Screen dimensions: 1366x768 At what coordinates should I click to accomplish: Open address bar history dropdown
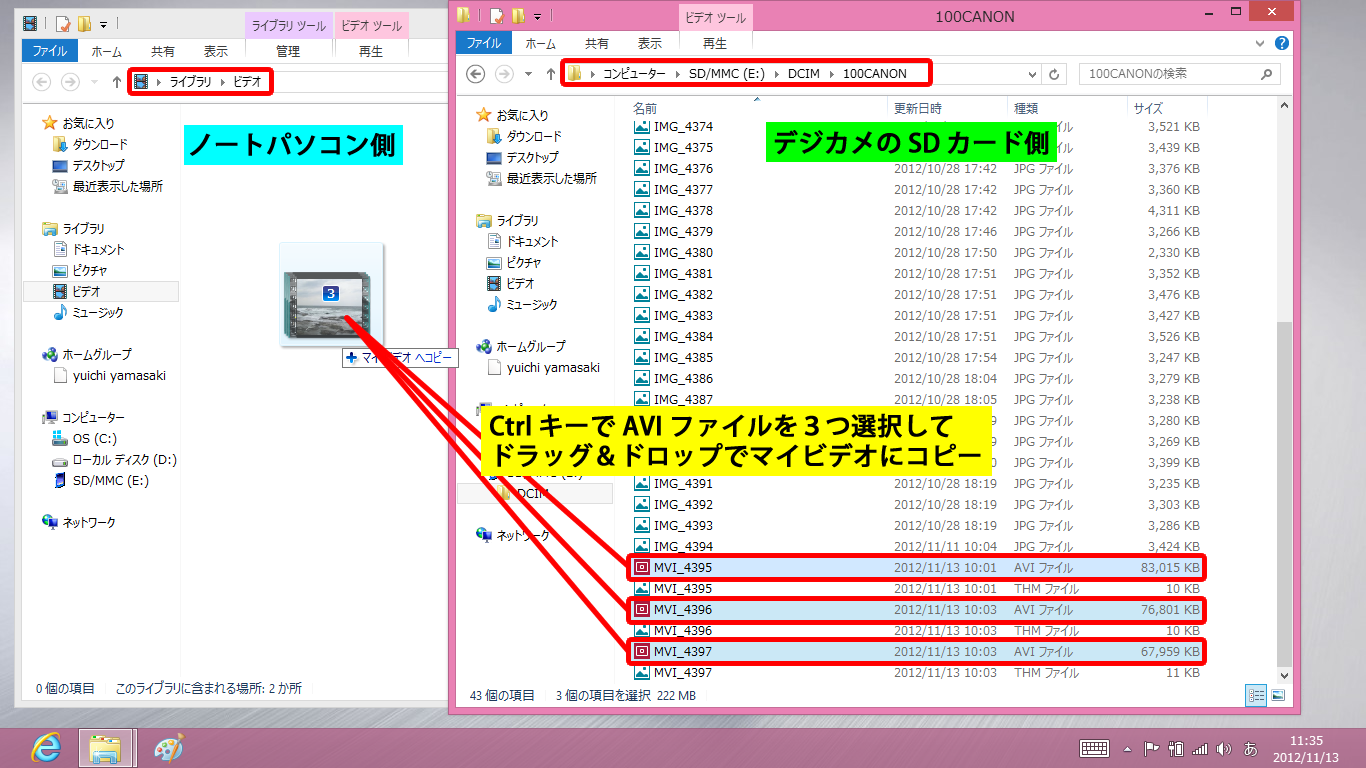[x=1033, y=74]
